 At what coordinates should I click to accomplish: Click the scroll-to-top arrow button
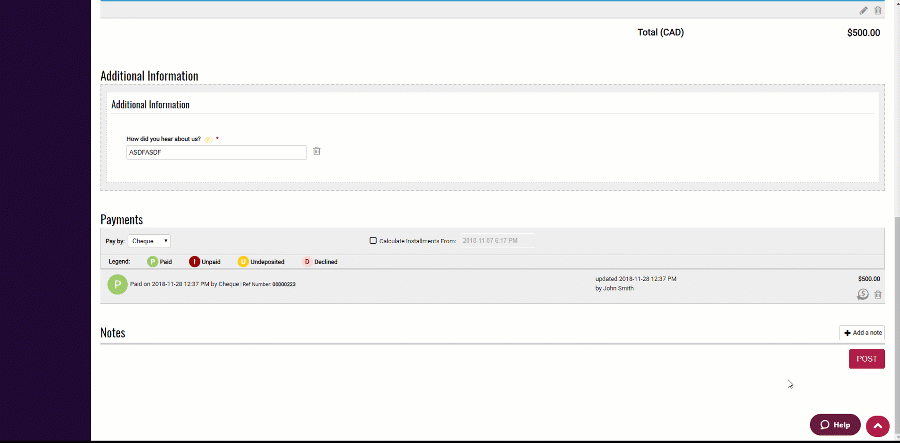tap(878, 426)
